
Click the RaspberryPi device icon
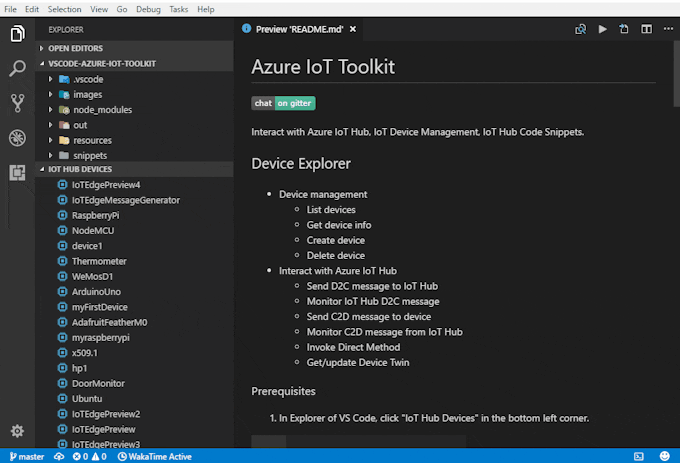pos(62,215)
